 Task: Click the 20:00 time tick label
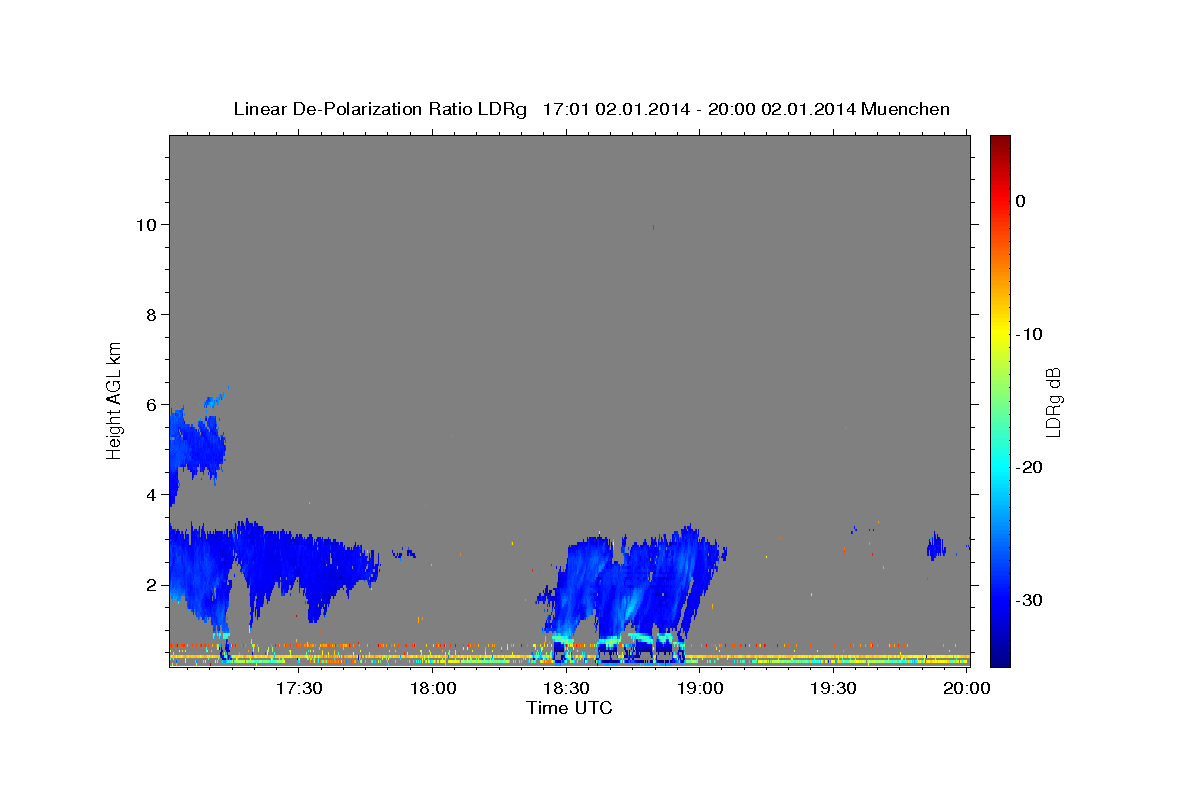(968, 689)
